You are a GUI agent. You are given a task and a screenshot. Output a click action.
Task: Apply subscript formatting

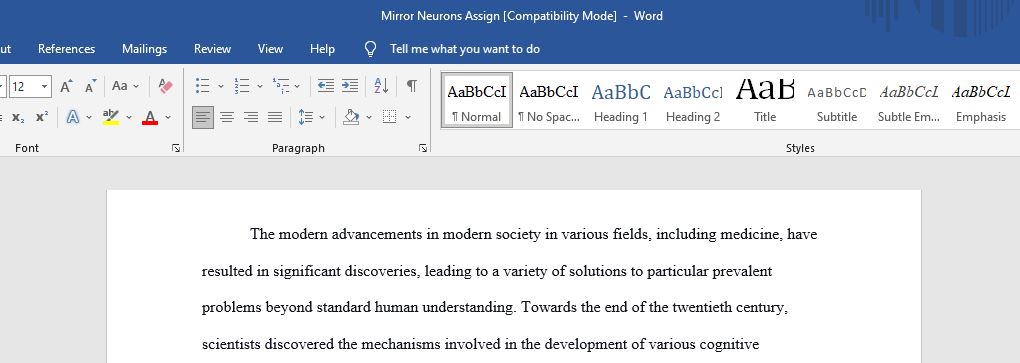pos(18,117)
